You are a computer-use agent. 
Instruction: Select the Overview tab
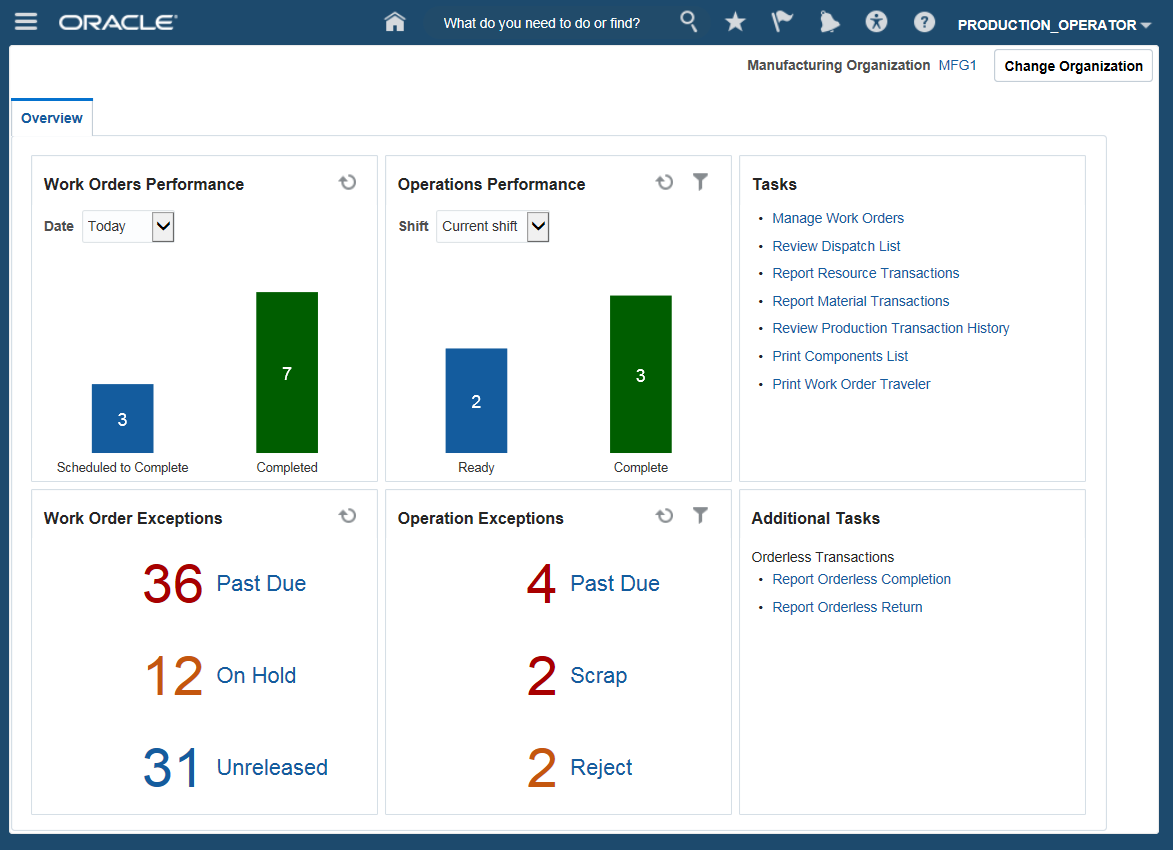tap(52, 118)
